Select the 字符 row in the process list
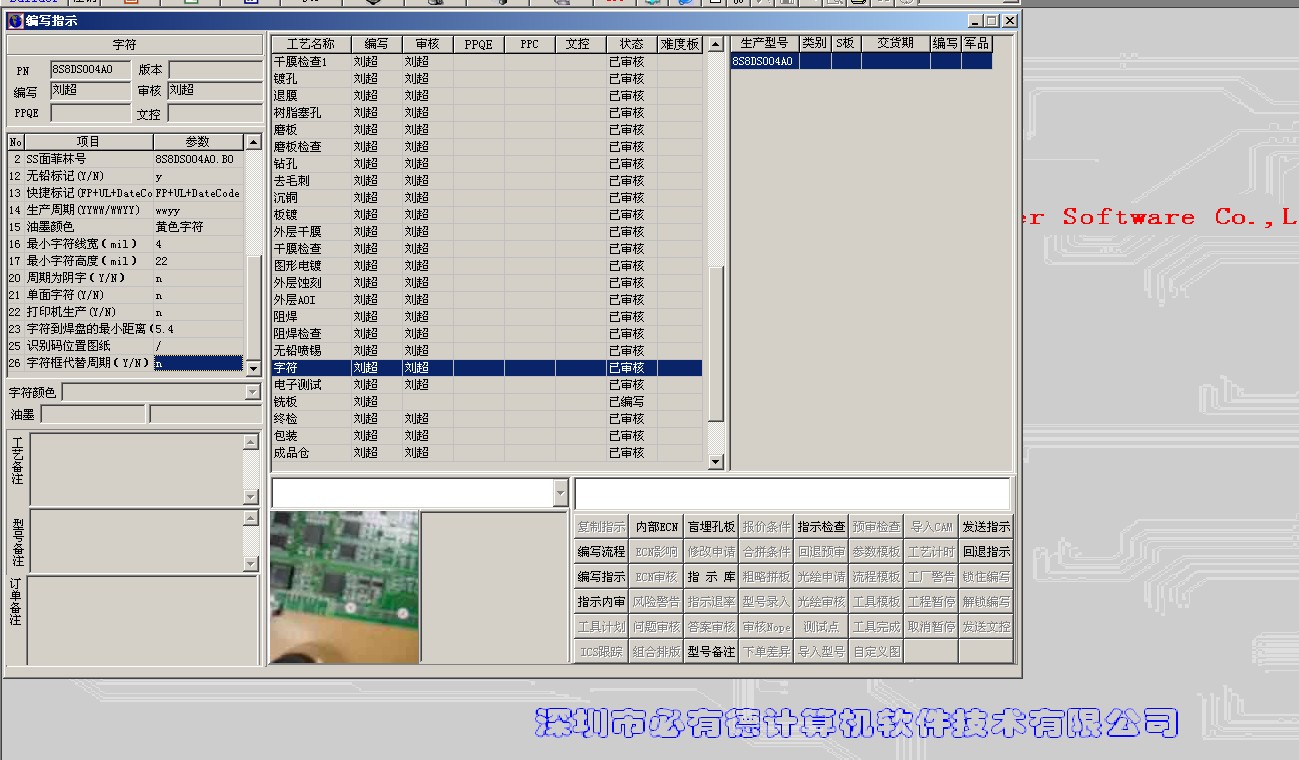The image size is (1299, 760). point(487,368)
